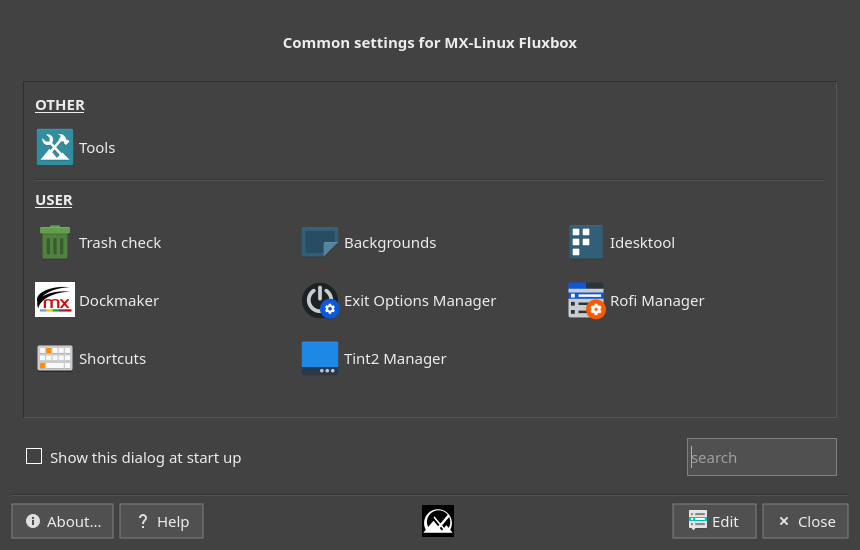Click the MX Dockmaker icon
The image size is (860, 550).
tap(55, 299)
